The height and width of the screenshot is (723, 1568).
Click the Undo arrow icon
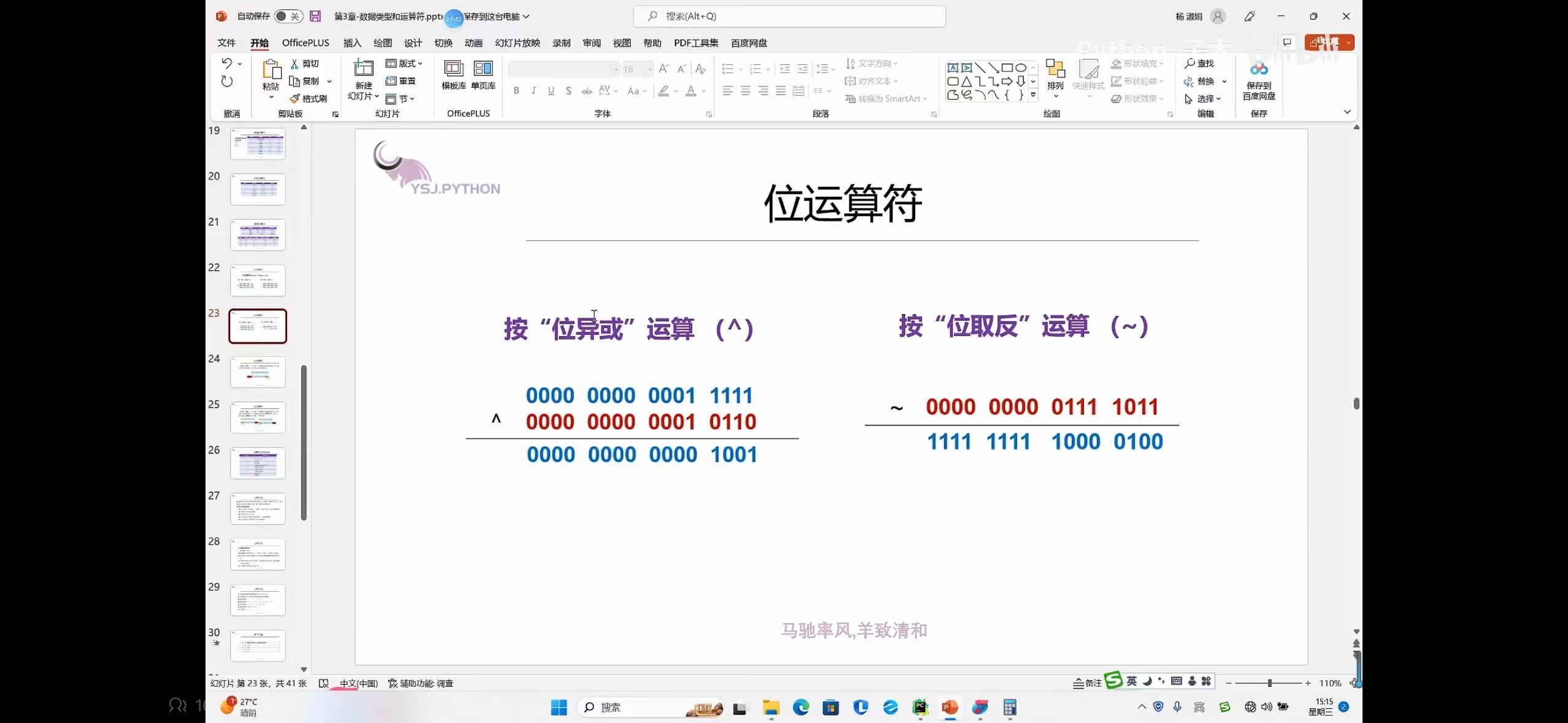coord(226,63)
